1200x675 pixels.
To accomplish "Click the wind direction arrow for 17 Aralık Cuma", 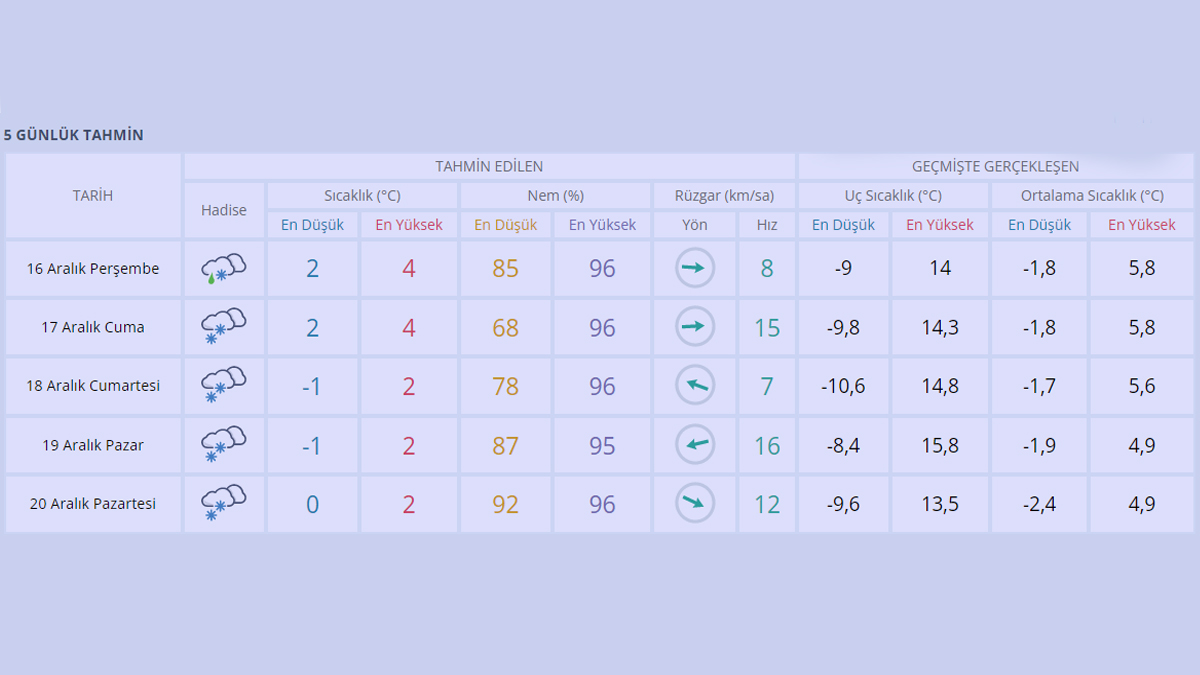I will click(x=695, y=327).
